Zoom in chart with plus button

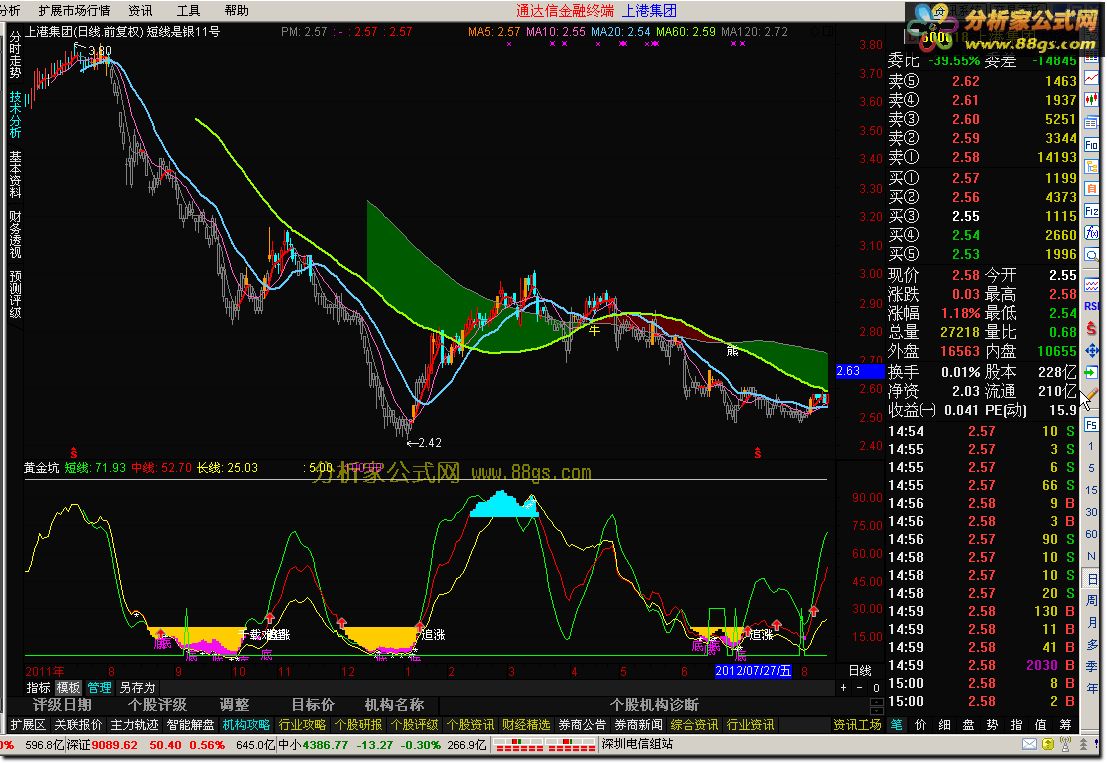pos(844,687)
